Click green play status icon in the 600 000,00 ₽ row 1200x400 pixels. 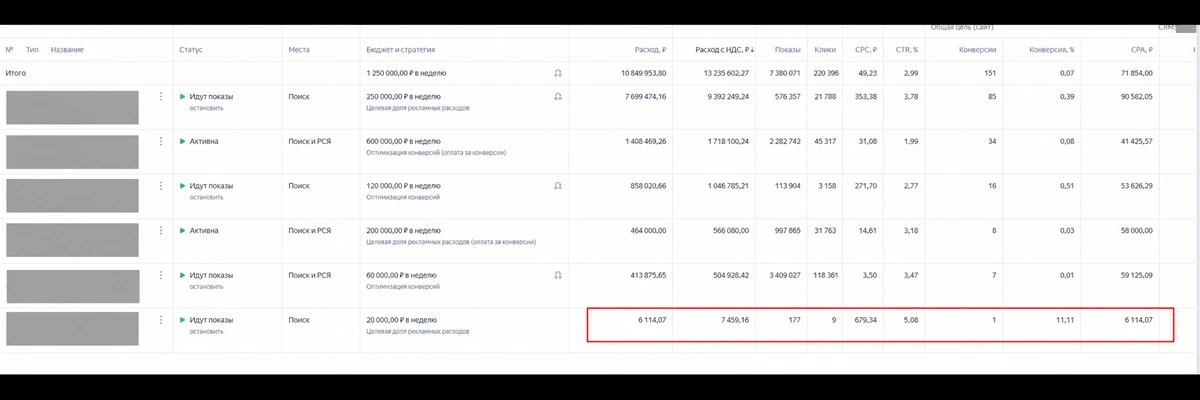point(183,141)
